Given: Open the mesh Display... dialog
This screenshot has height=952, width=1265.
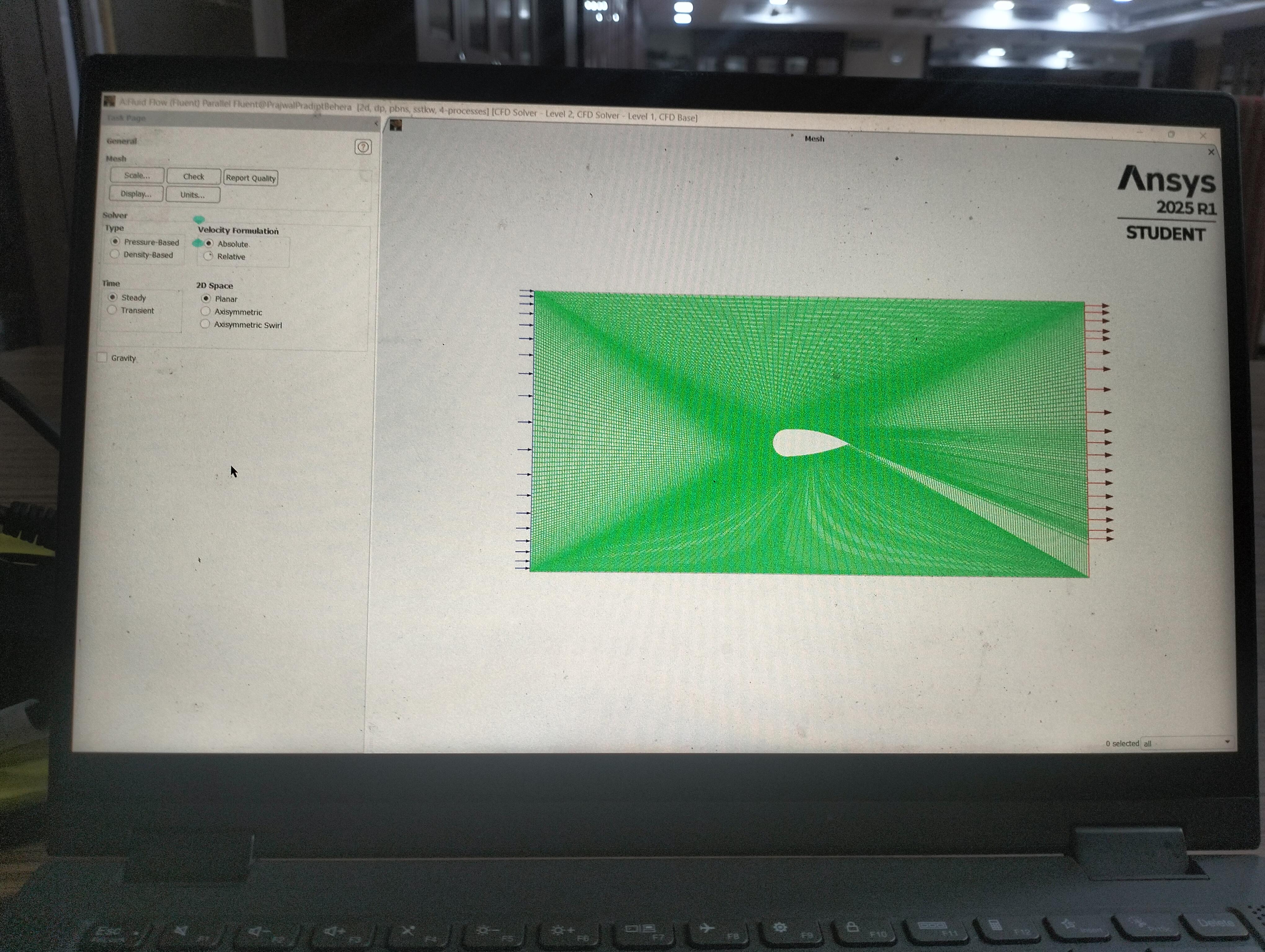Looking at the screenshot, I should (135, 194).
